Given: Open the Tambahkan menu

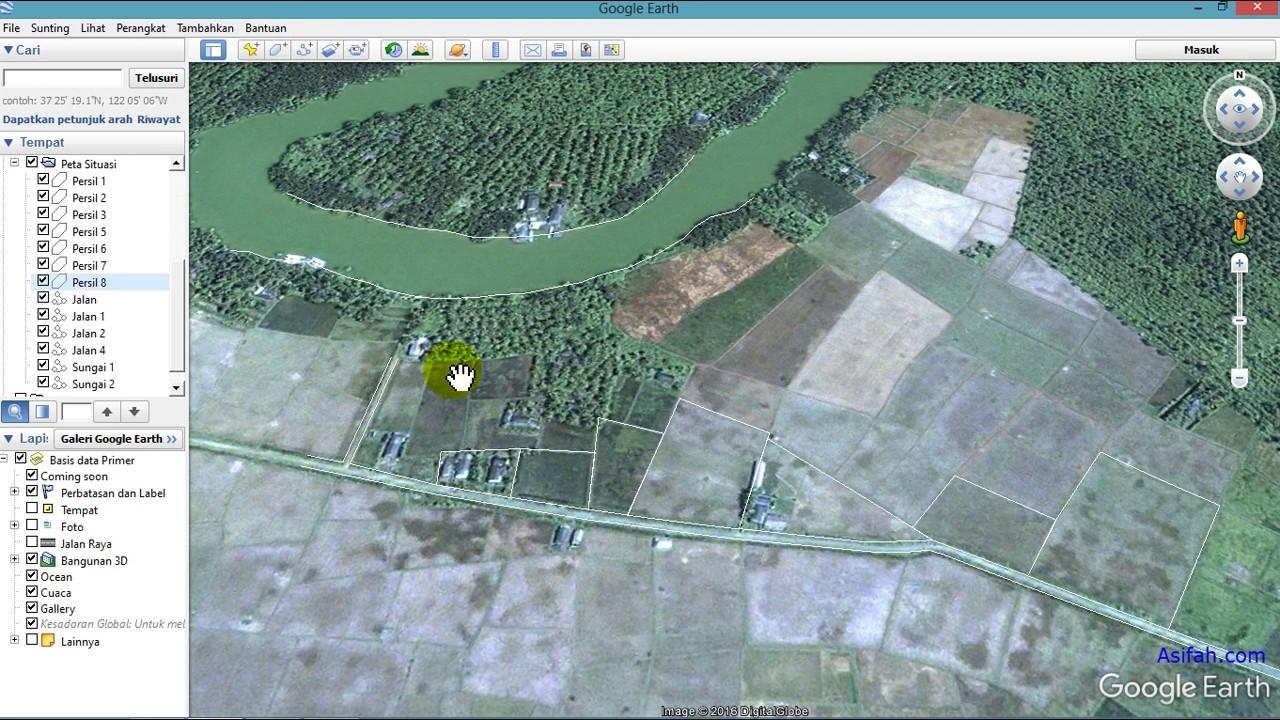Looking at the screenshot, I should coord(205,28).
